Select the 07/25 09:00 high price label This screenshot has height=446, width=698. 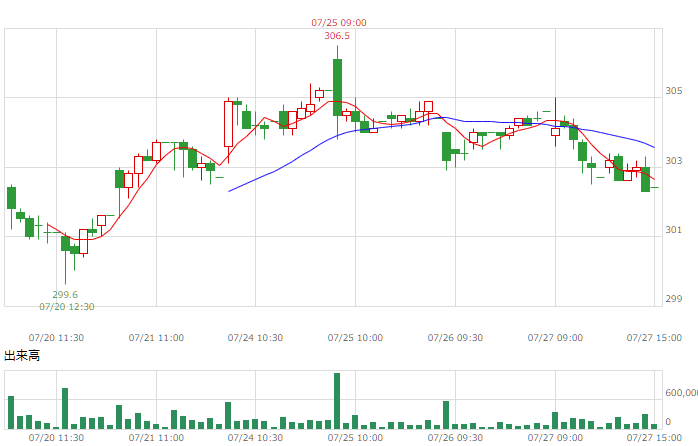click(x=339, y=23)
